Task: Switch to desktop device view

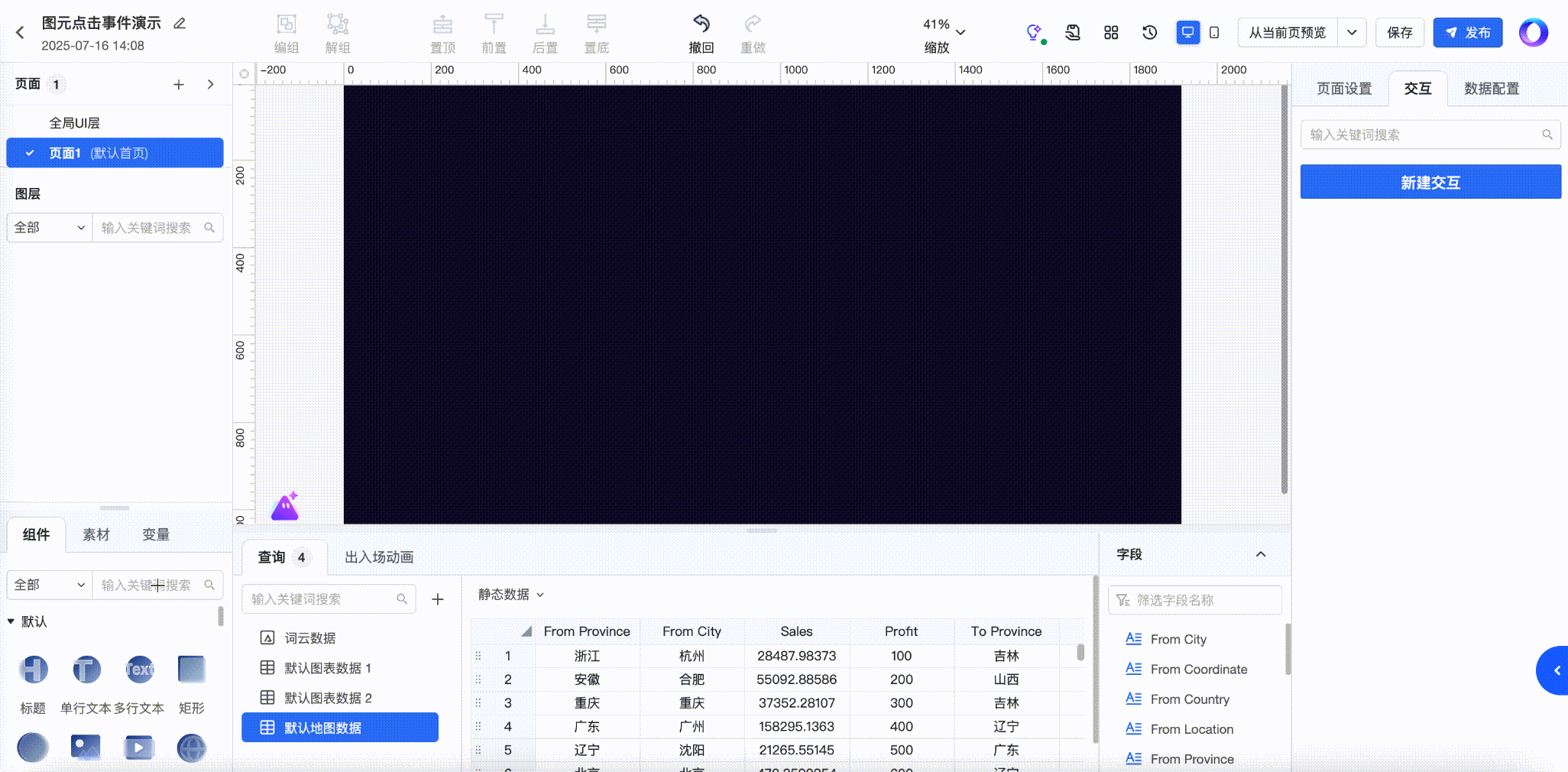Action: click(1187, 32)
